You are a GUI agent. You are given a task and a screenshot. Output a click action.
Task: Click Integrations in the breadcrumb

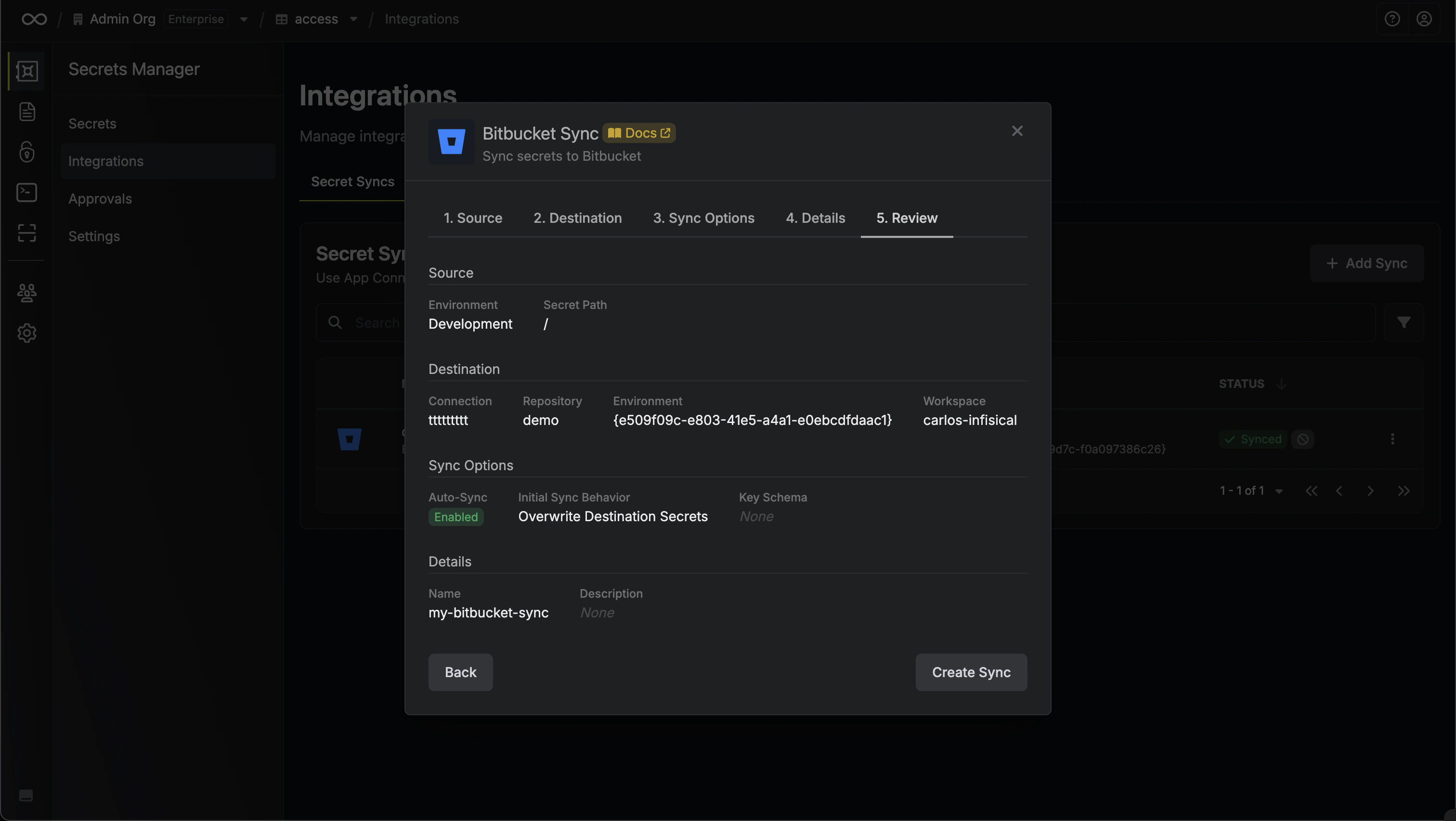tap(422, 19)
